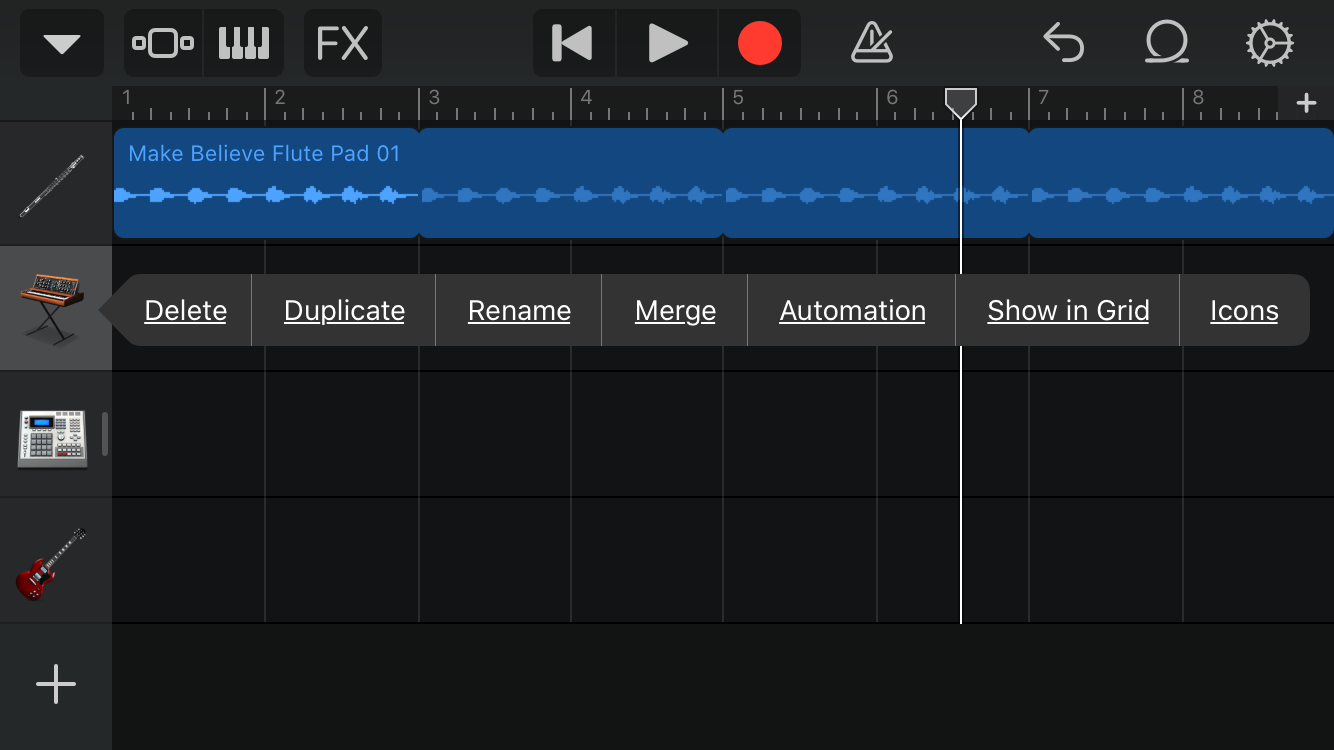Tap Show in Grid option
1334x750 pixels.
click(1068, 311)
